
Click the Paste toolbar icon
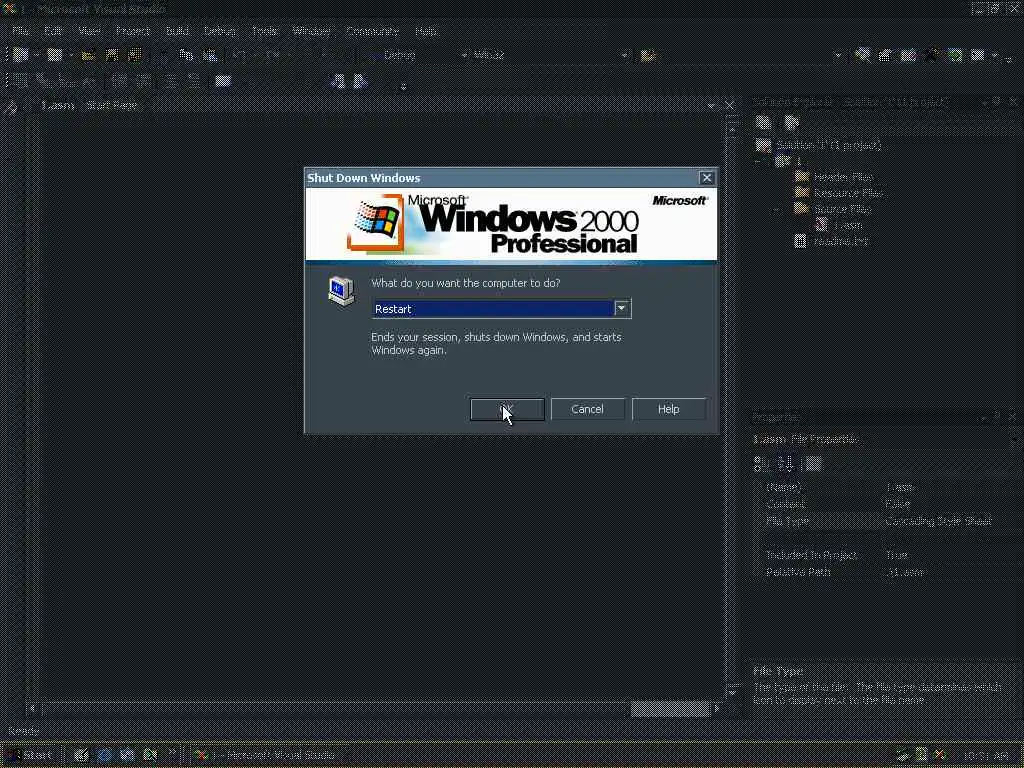[x=210, y=56]
